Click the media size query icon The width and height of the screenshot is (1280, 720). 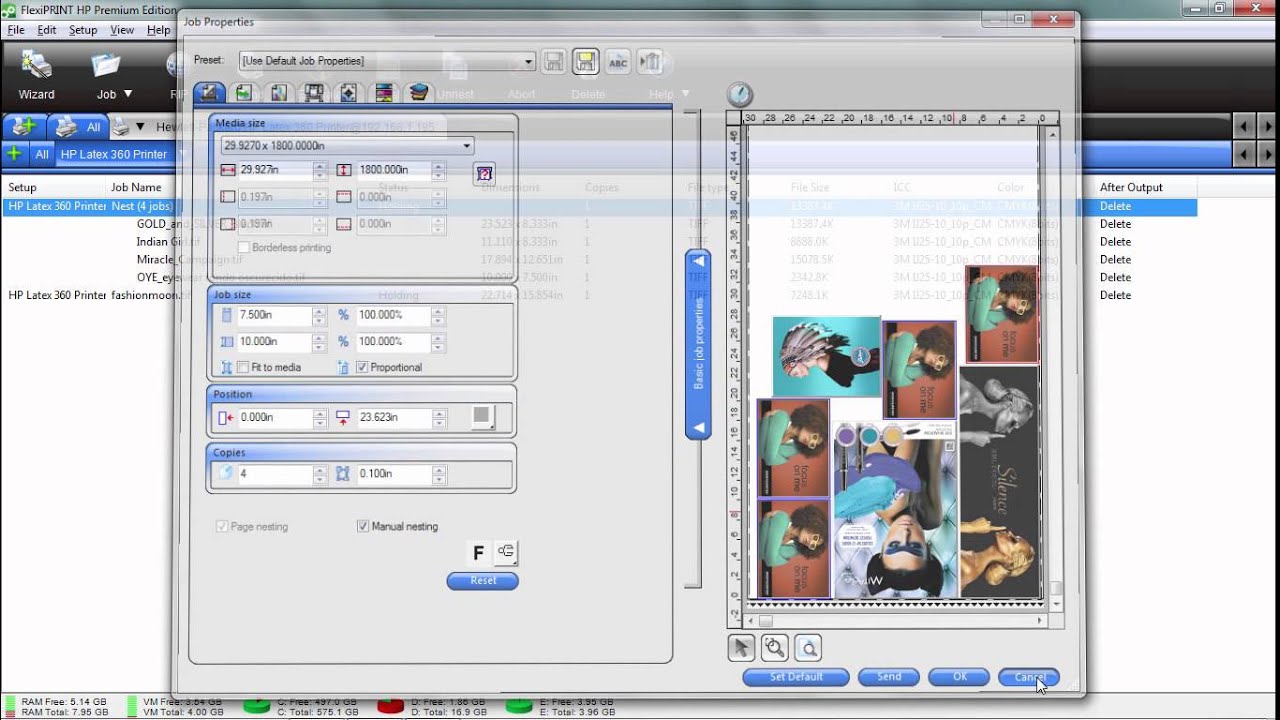pos(485,172)
